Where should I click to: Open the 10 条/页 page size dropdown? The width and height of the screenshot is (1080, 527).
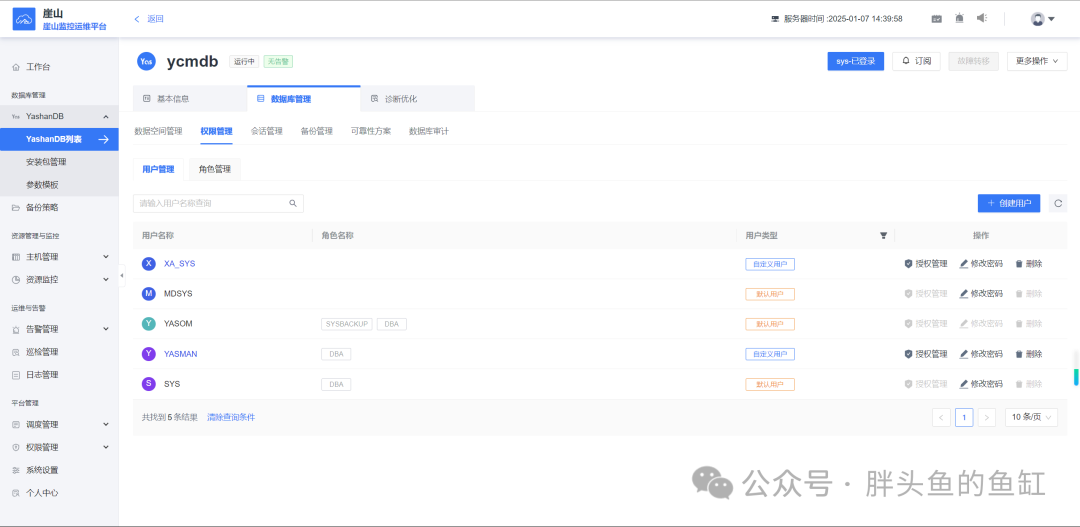coord(1031,417)
